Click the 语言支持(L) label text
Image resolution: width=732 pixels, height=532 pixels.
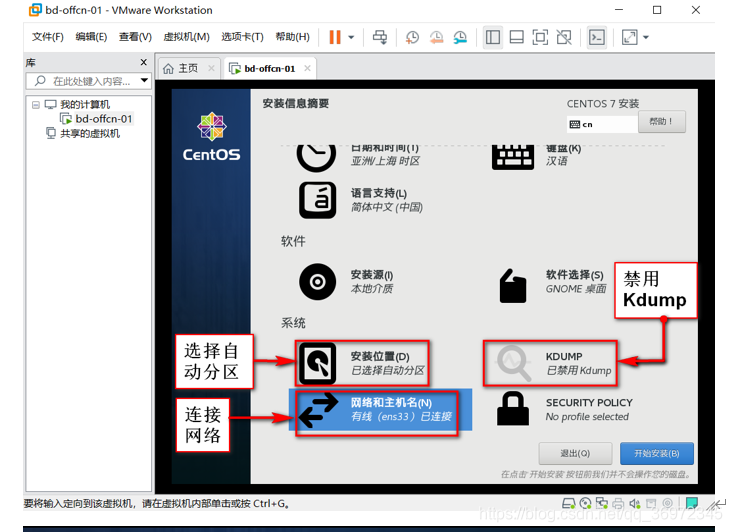379,193
